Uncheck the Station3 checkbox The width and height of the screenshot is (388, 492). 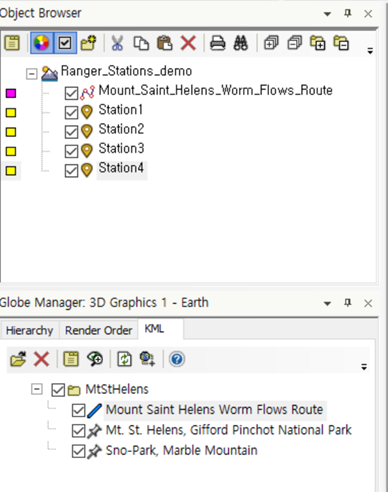[71, 151]
